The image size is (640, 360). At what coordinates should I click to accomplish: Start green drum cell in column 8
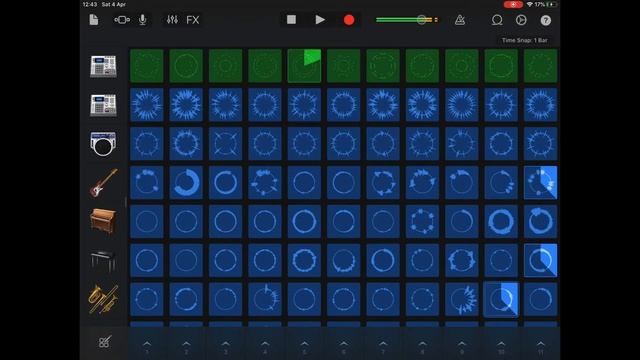pos(422,66)
